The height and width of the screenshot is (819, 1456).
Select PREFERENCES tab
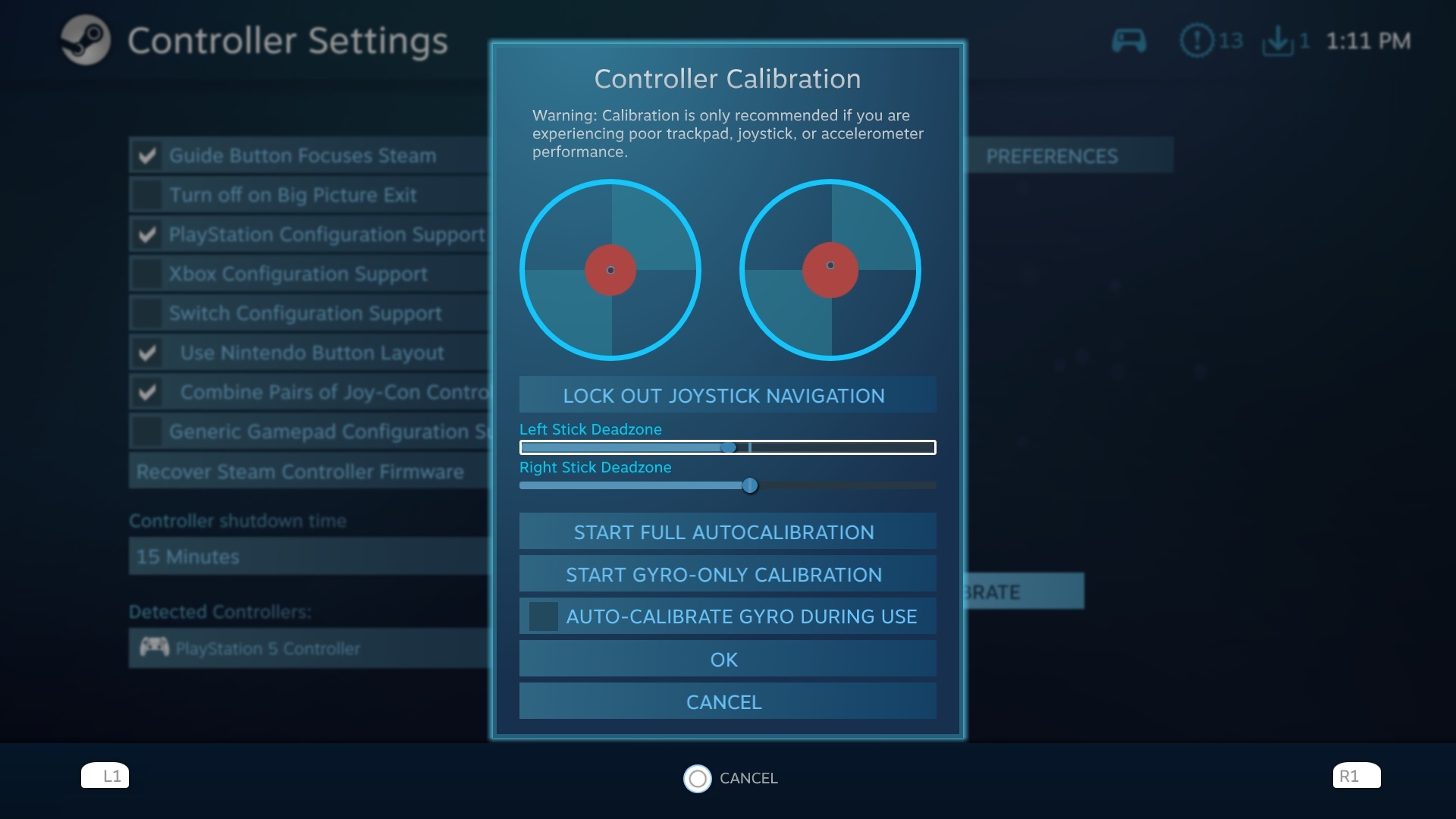pos(1053,156)
